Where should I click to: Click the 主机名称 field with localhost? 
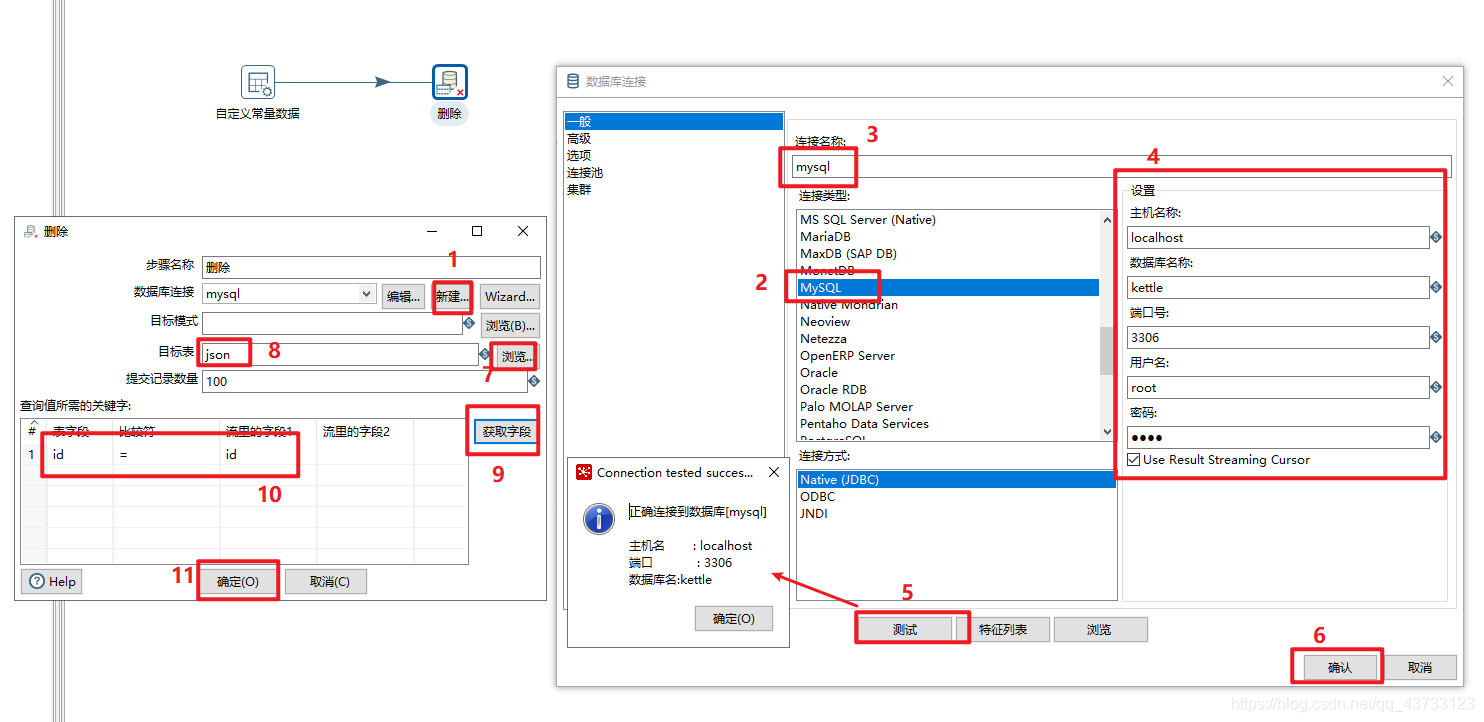[x=1278, y=237]
